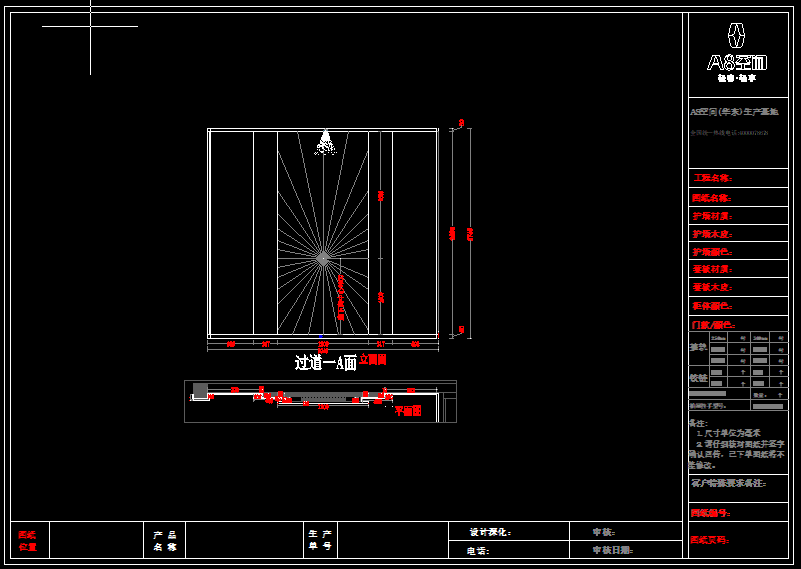
Task: Select the 过道一A面 drawing title text
Action: [x=325, y=363]
